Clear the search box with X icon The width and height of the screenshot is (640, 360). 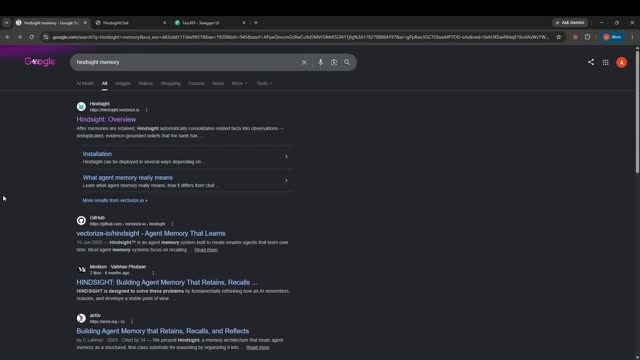(304, 62)
